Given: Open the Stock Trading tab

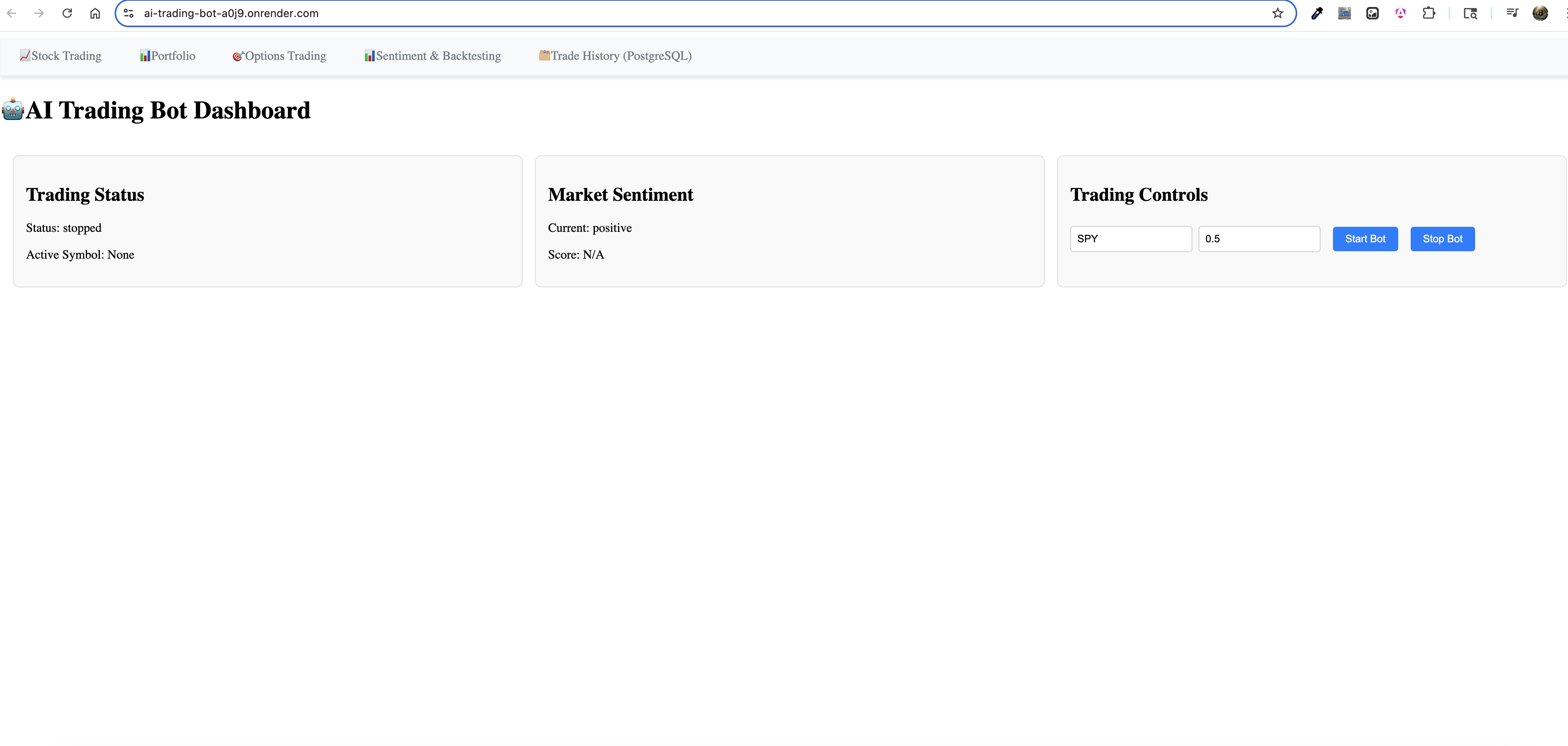Looking at the screenshot, I should (60, 56).
